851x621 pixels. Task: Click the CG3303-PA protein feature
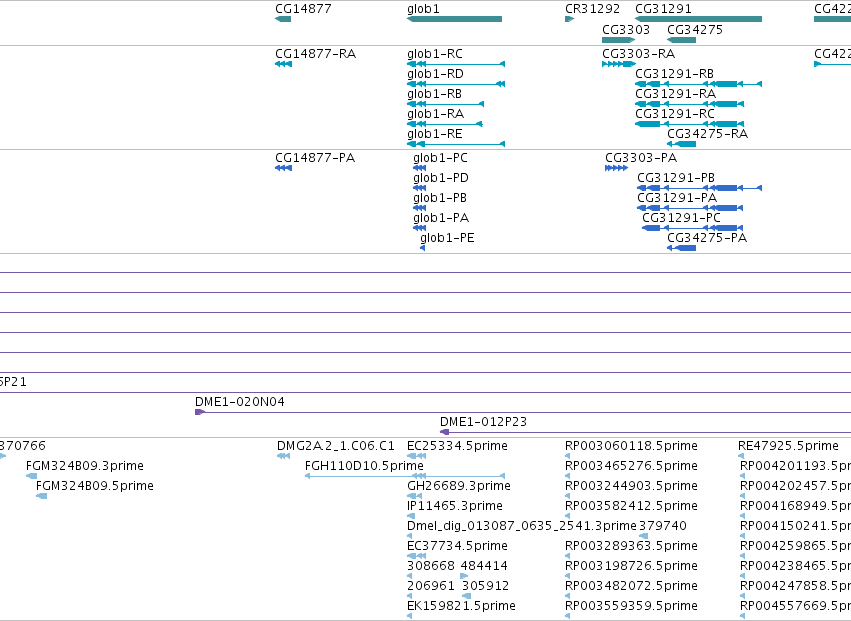coord(617,168)
